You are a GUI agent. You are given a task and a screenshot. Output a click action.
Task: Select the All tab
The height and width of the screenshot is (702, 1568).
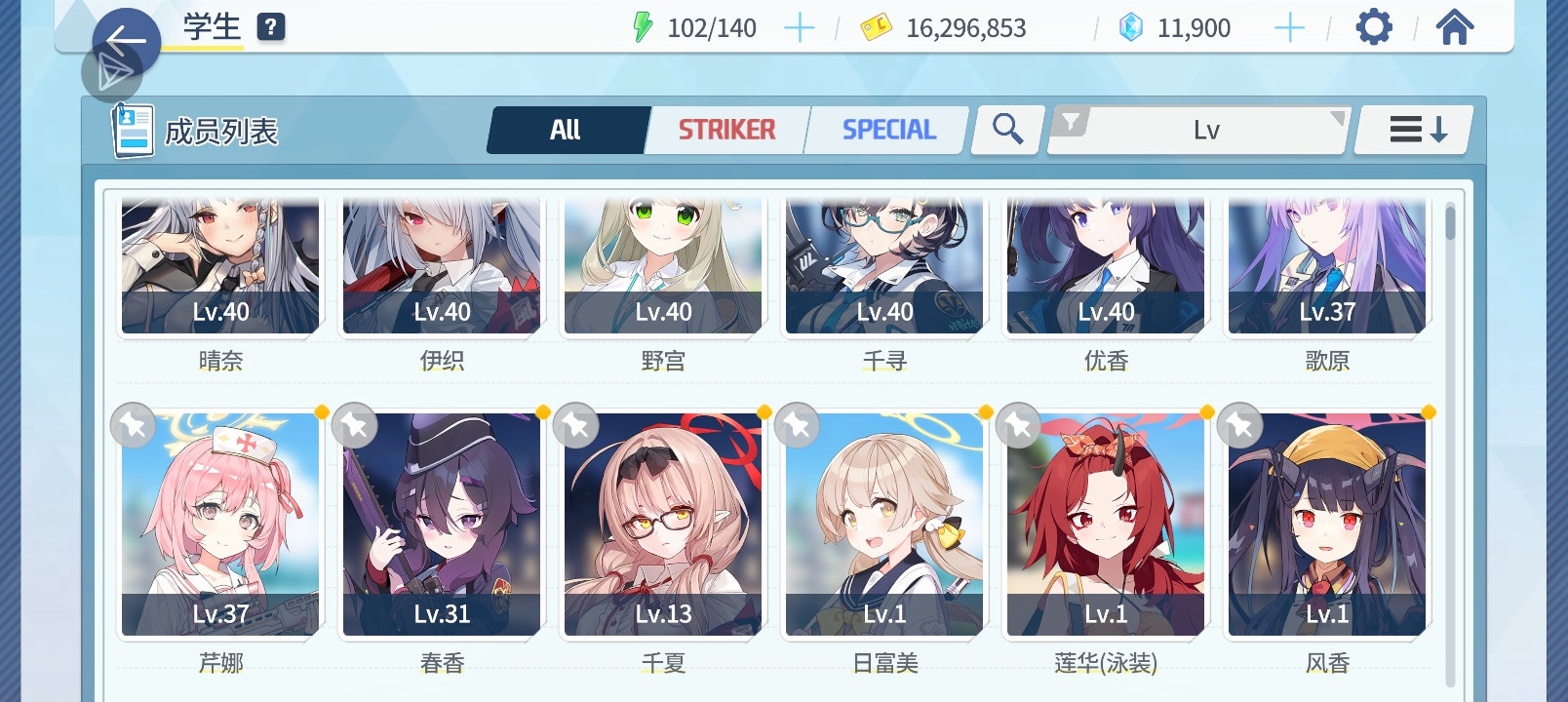click(566, 130)
